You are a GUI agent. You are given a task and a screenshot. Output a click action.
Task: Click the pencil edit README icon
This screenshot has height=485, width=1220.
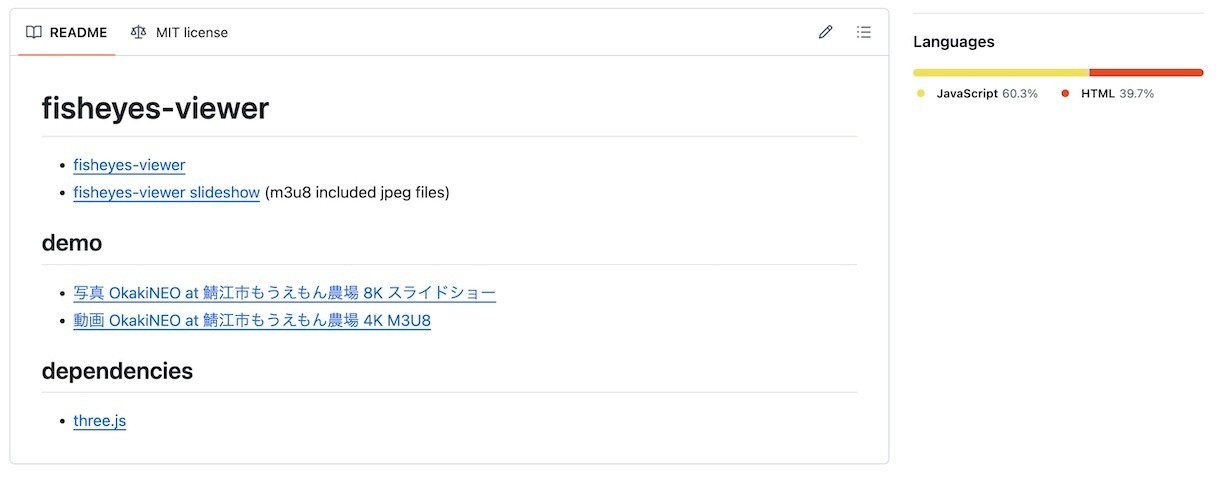coord(825,32)
